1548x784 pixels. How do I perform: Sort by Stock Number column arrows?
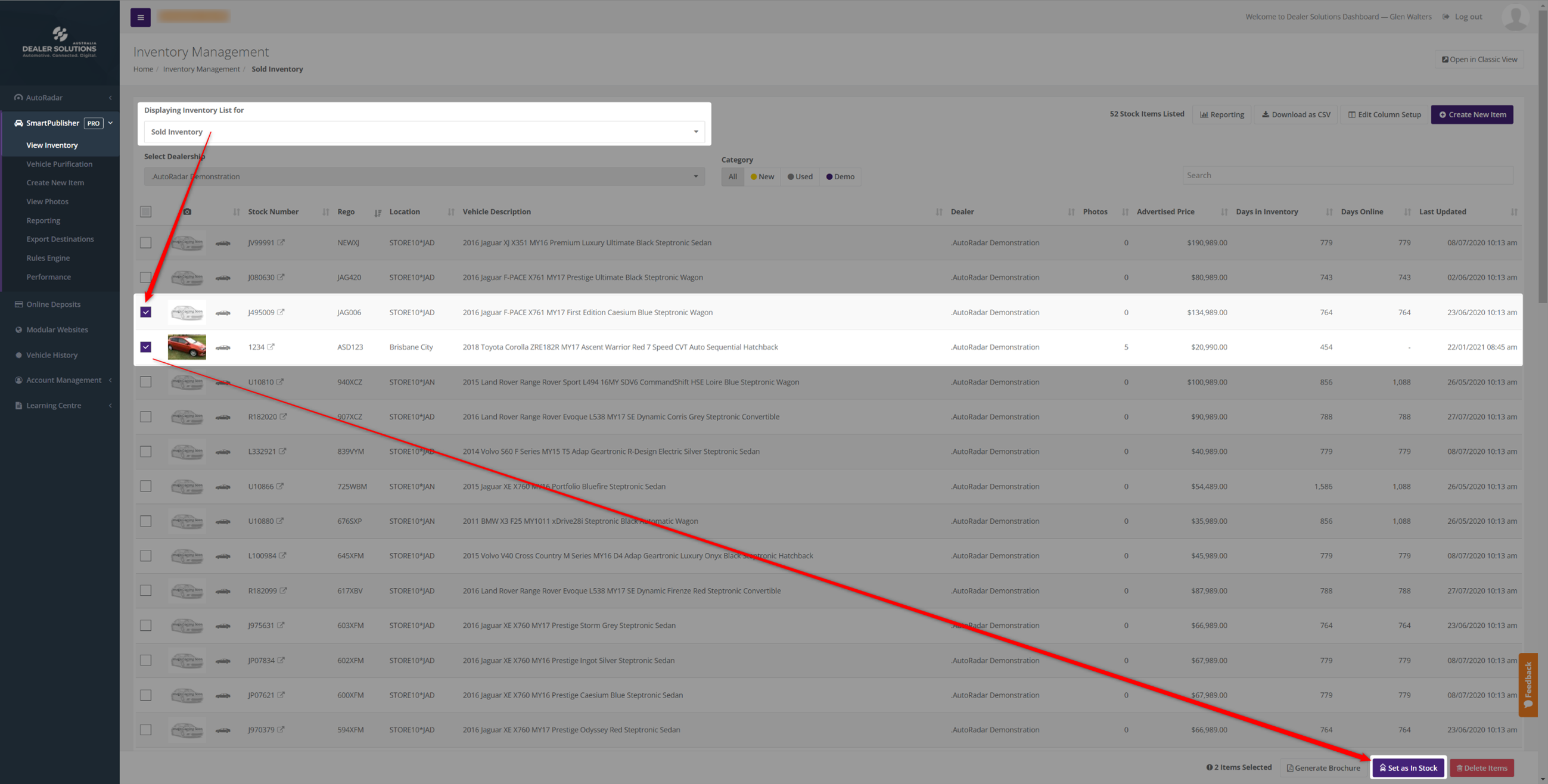(326, 212)
